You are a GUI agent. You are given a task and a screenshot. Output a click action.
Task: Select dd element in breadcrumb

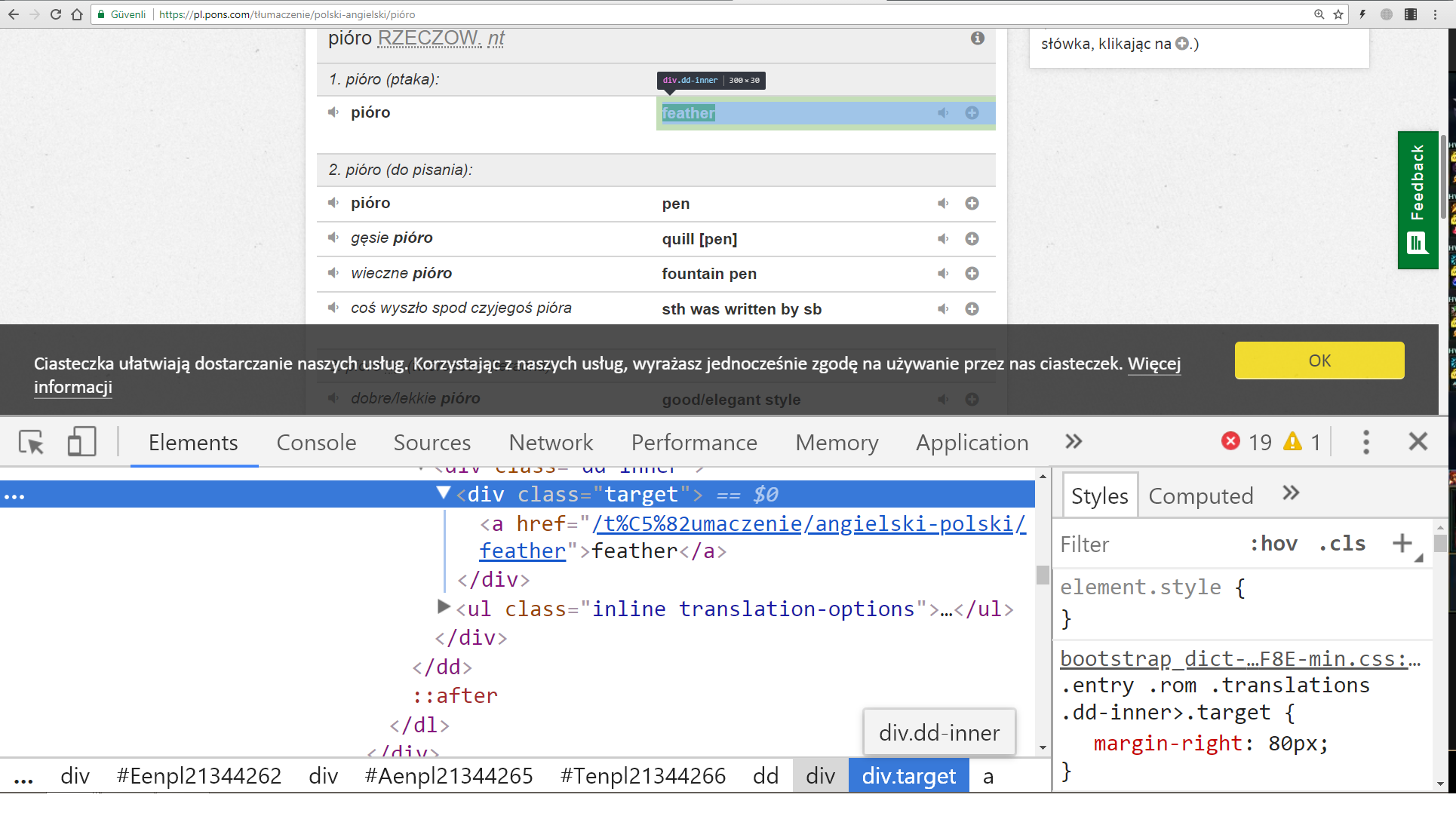pos(766,776)
